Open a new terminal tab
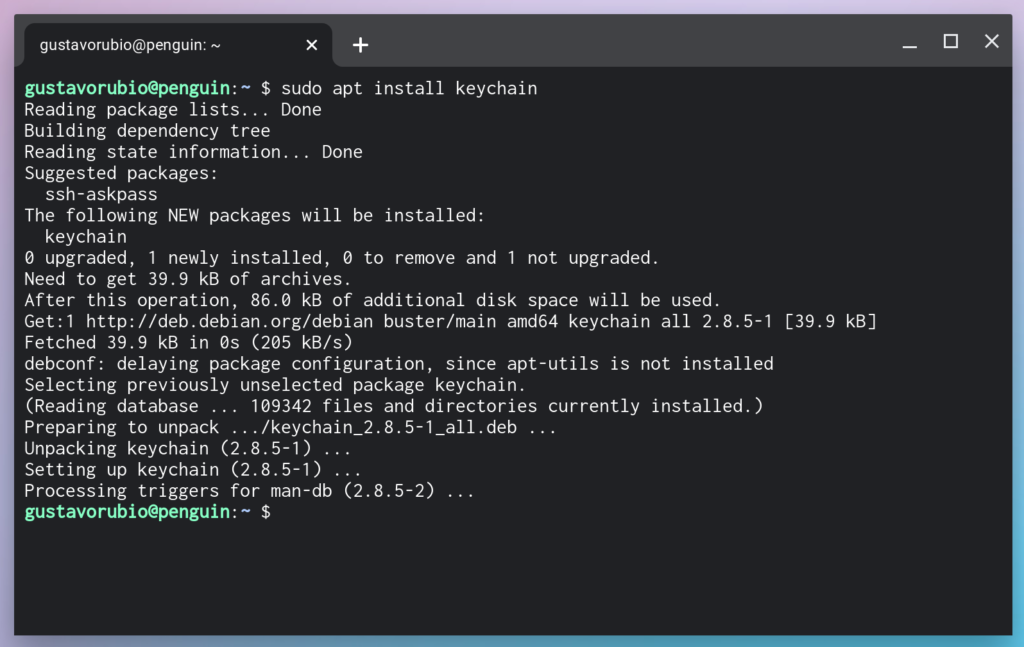The width and height of the screenshot is (1024, 647). click(x=360, y=45)
